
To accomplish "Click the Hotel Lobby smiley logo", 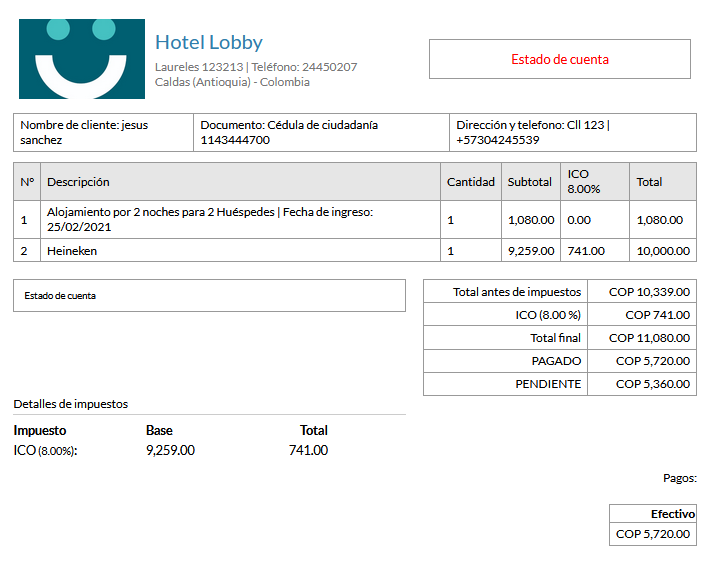I will tap(82, 59).
